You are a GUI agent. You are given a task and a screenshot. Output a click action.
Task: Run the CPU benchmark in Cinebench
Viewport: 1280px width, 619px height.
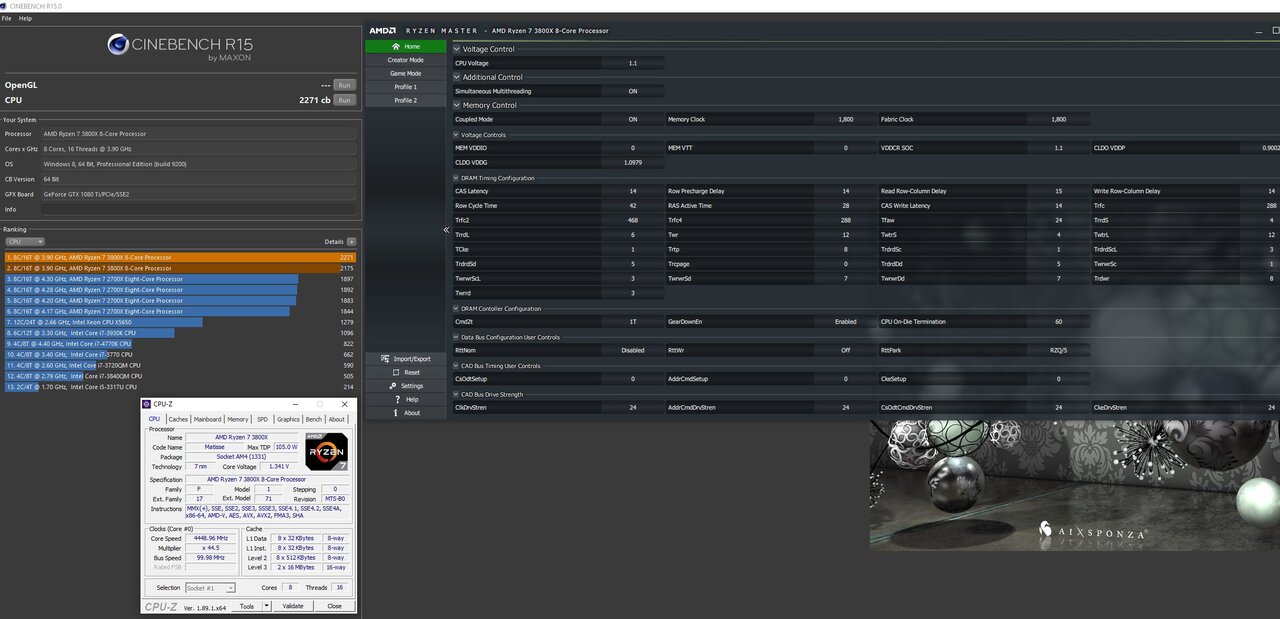344,100
